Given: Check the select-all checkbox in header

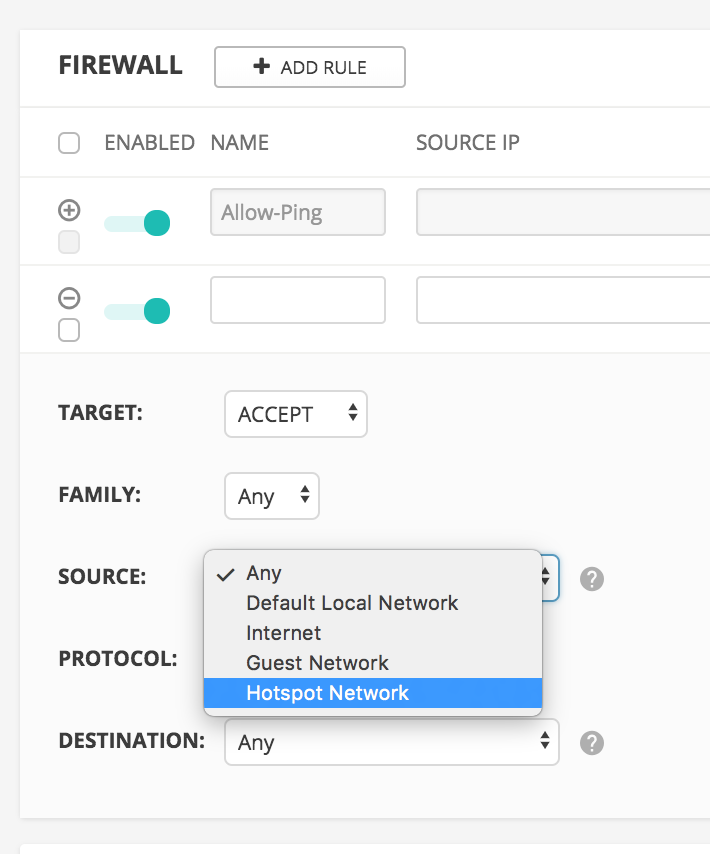Looking at the screenshot, I should coord(69,143).
